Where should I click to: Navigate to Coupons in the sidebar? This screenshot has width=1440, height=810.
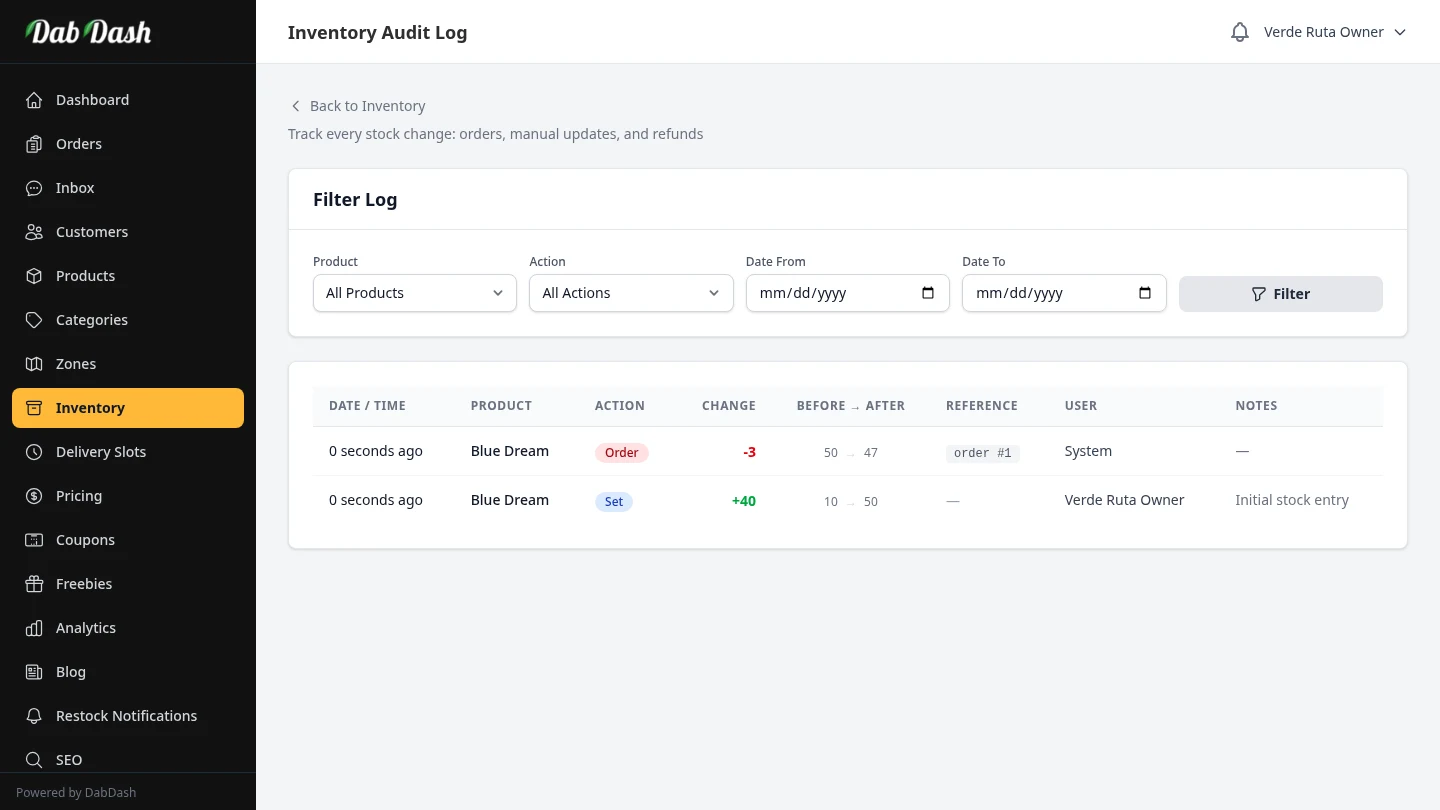pos(85,540)
